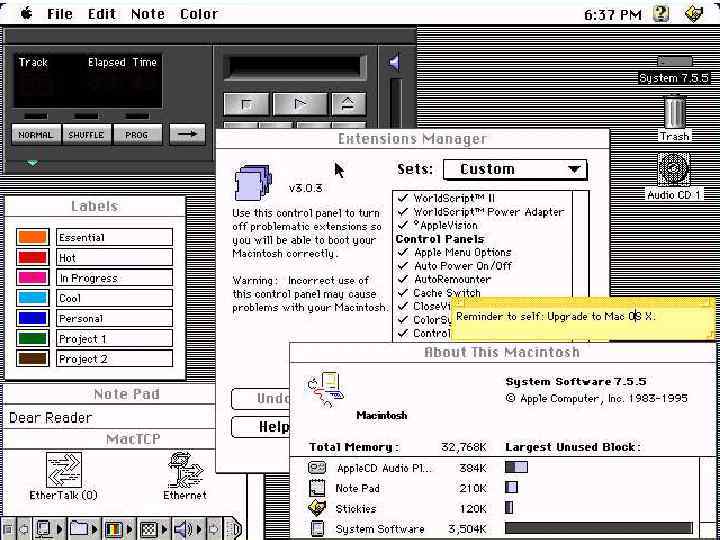This screenshot has height=540, width=720.
Task: Disable the Auto Power On/Off control panel
Action: (x=403, y=265)
